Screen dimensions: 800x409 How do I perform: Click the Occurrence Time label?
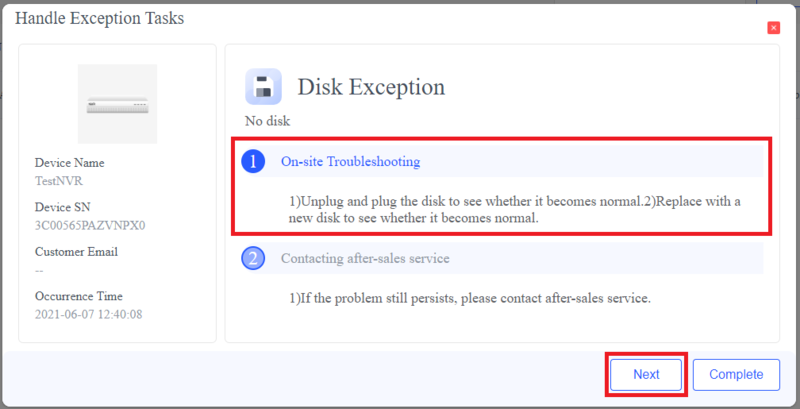pyautogui.click(x=79, y=297)
